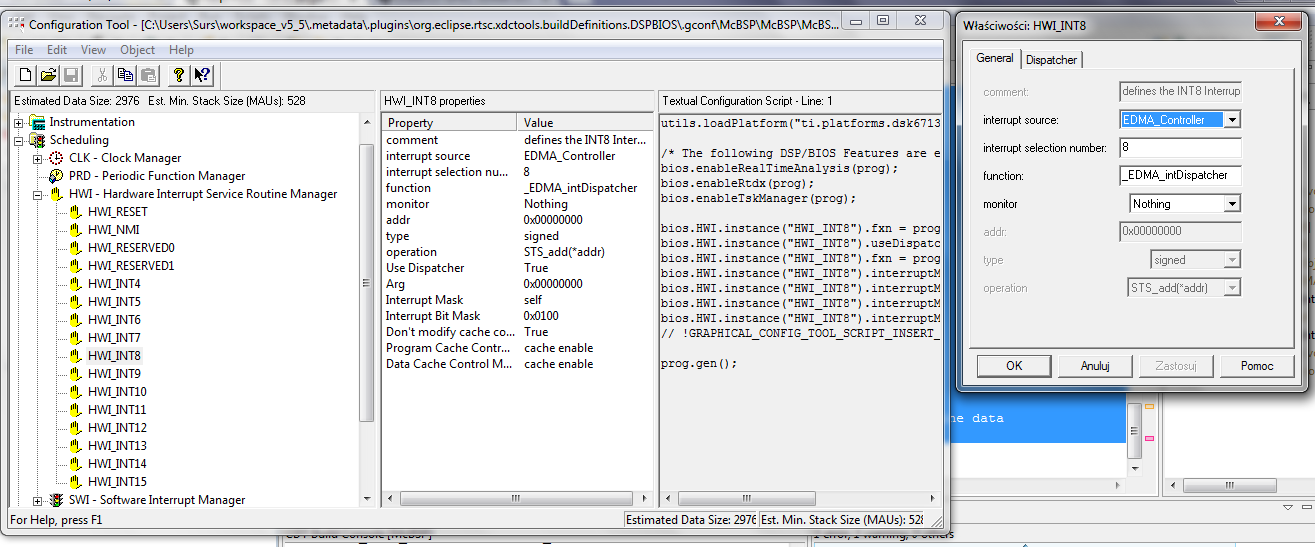Screen dimensions: 1315x547
Task: Confirm the dialog with OK
Action: click(x=1014, y=366)
